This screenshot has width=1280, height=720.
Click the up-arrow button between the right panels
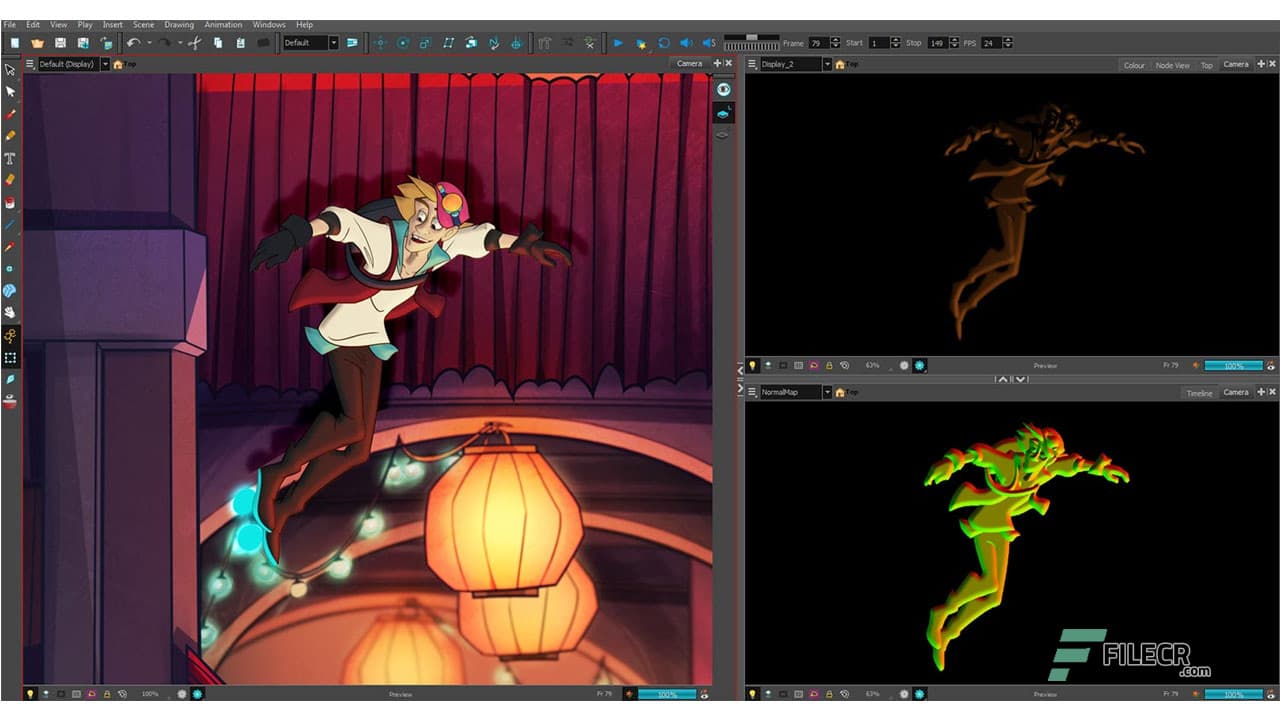[x=1003, y=378]
